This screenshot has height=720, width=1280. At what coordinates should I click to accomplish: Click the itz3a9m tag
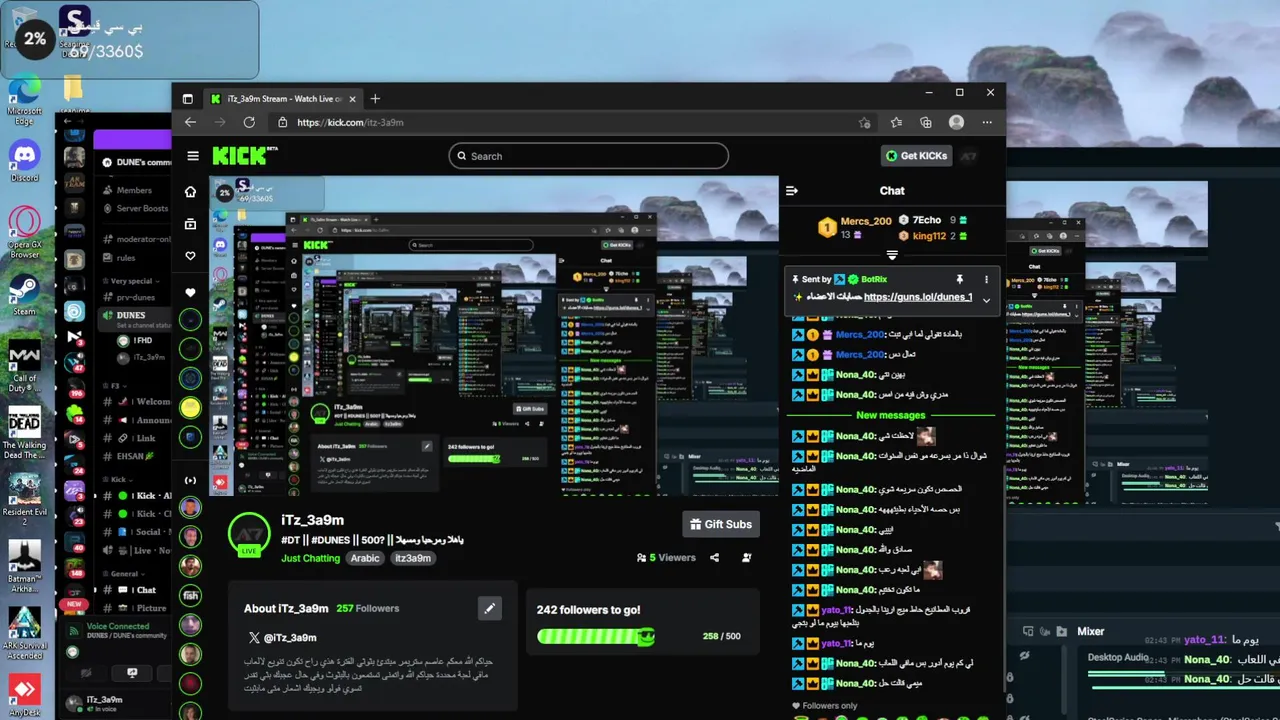(412, 558)
